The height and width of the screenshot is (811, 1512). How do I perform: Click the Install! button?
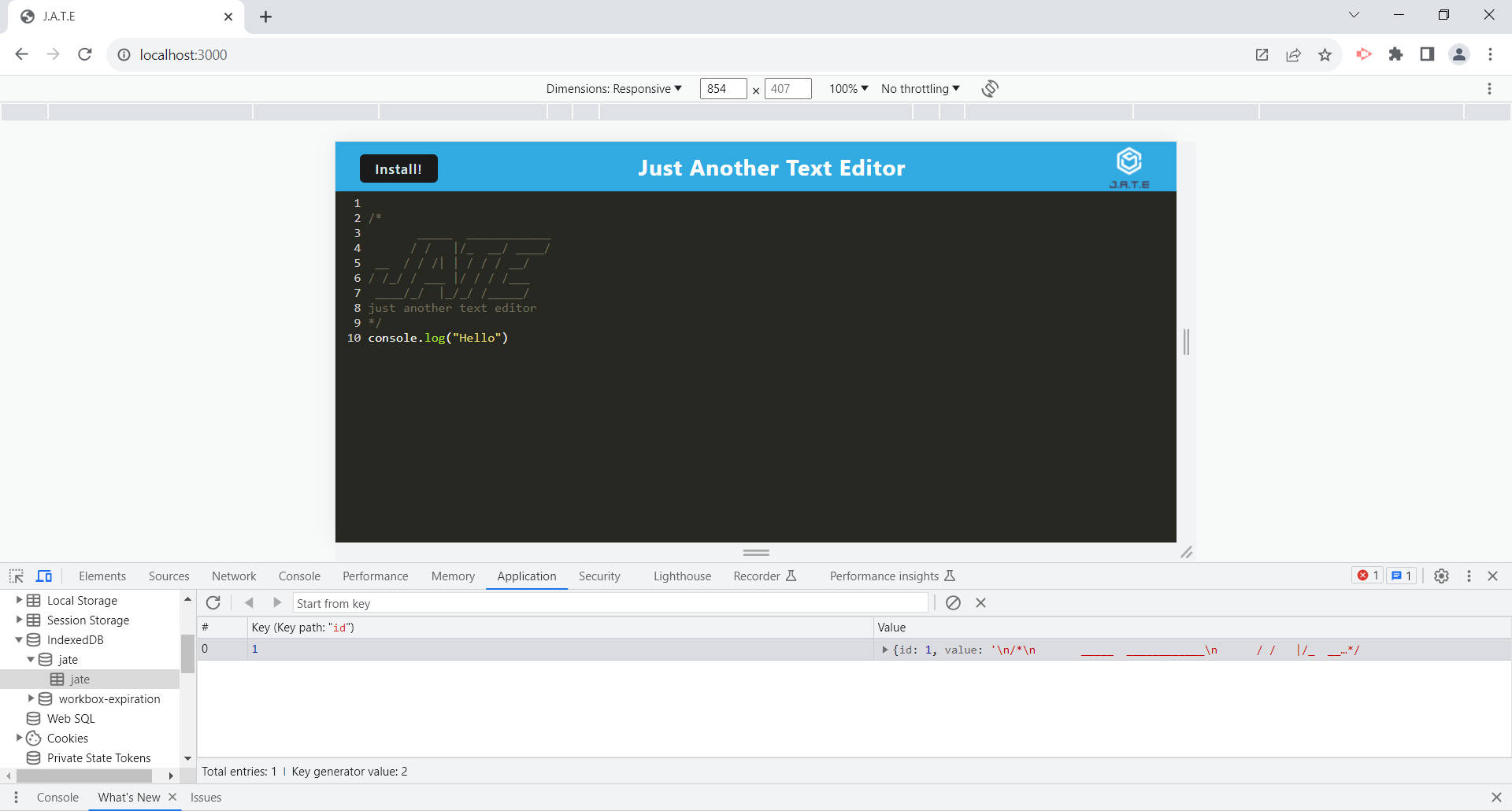[x=398, y=168]
